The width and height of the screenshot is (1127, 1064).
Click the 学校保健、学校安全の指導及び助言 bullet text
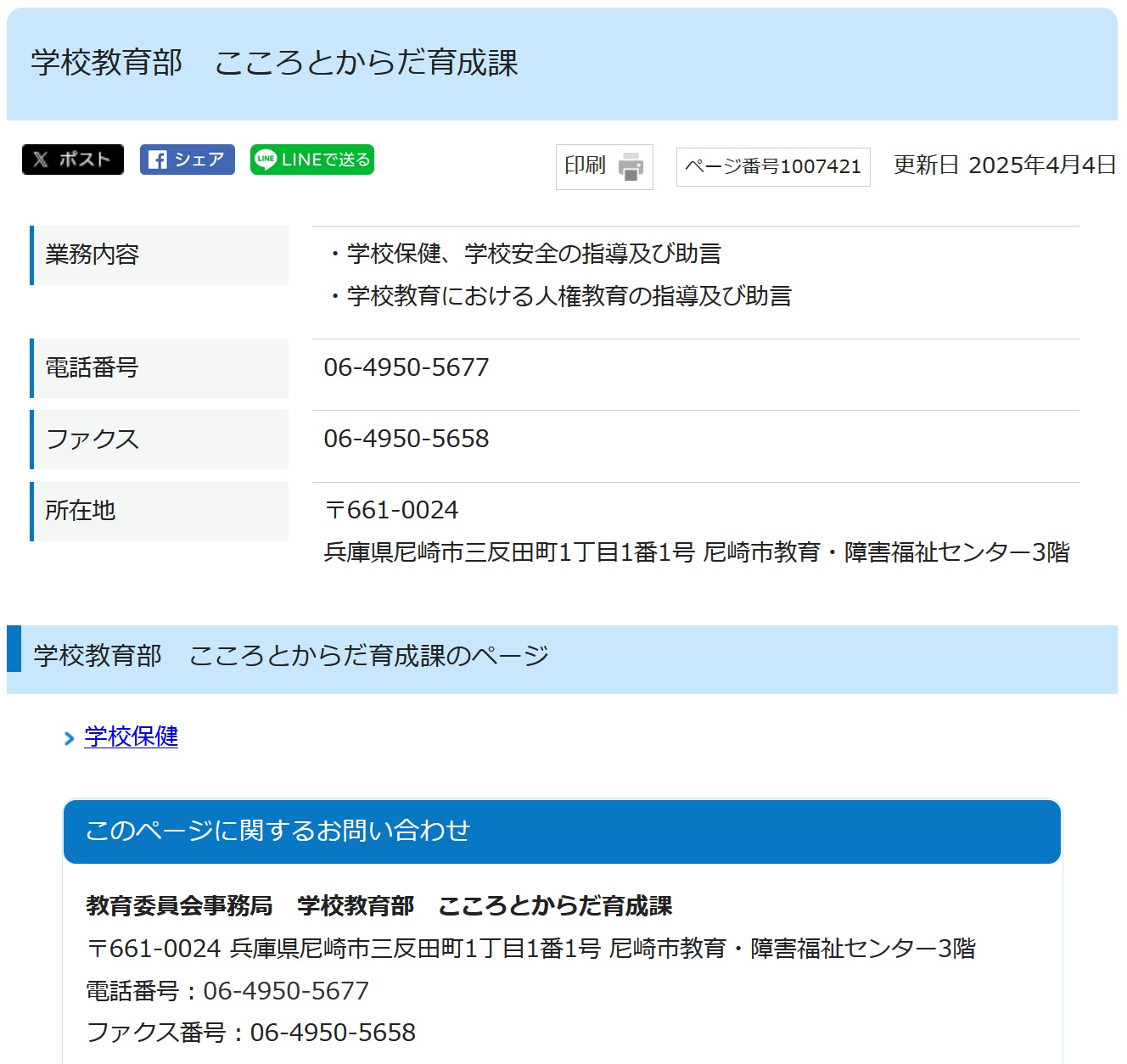534,254
